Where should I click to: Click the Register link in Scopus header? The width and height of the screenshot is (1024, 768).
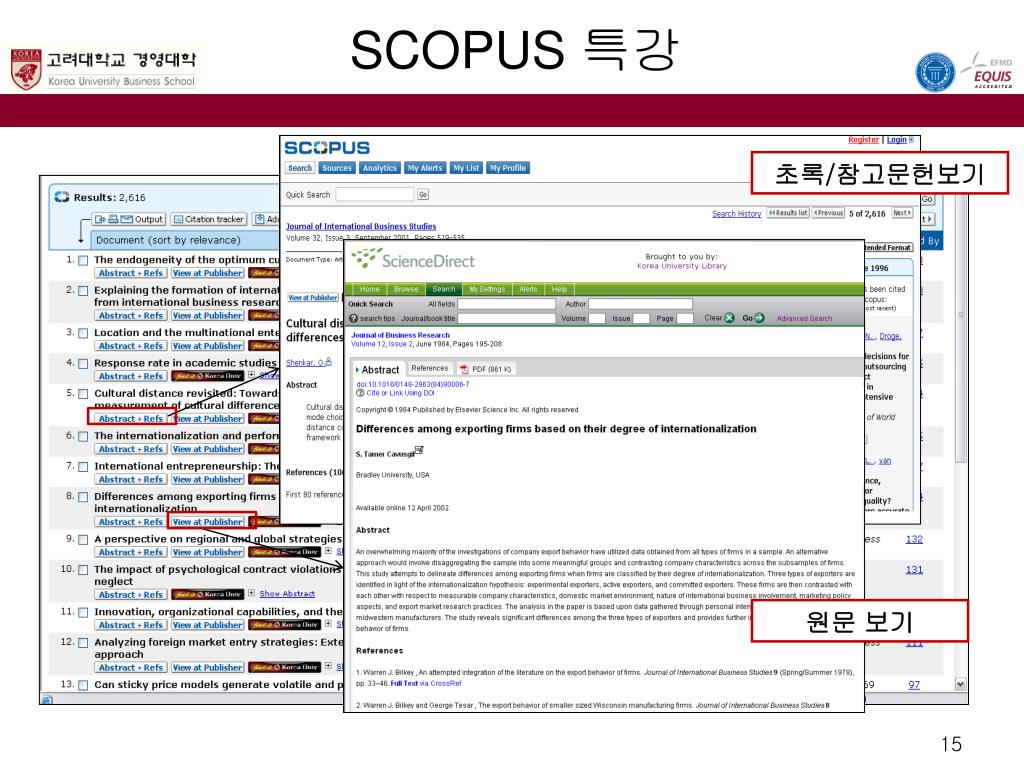[863, 140]
